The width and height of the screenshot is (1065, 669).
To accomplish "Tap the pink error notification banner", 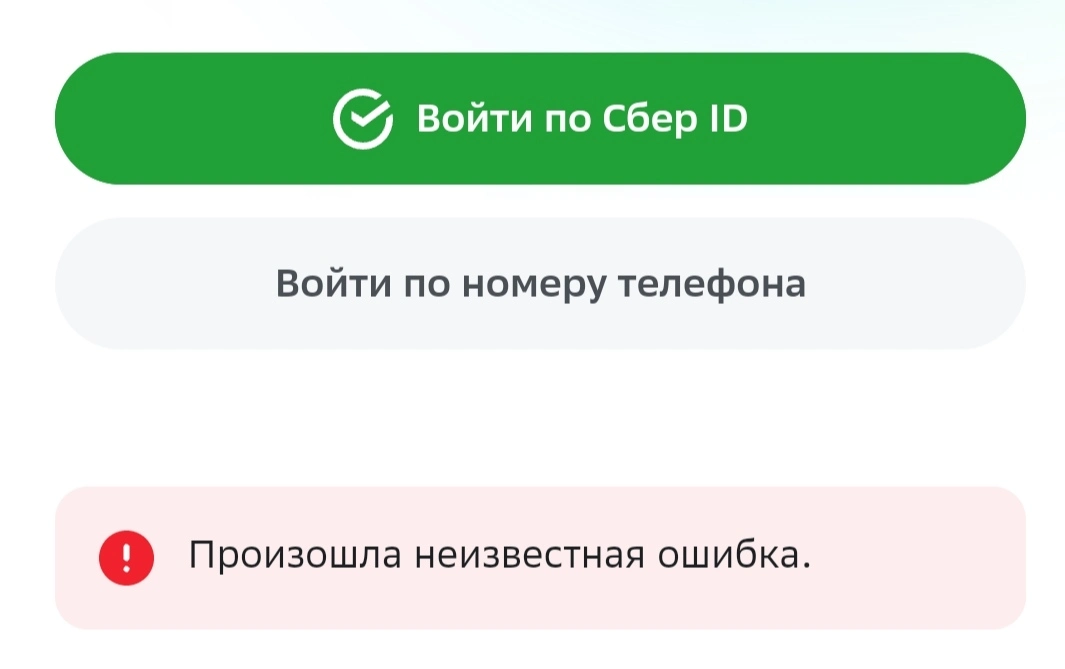I will pos(540,558).
